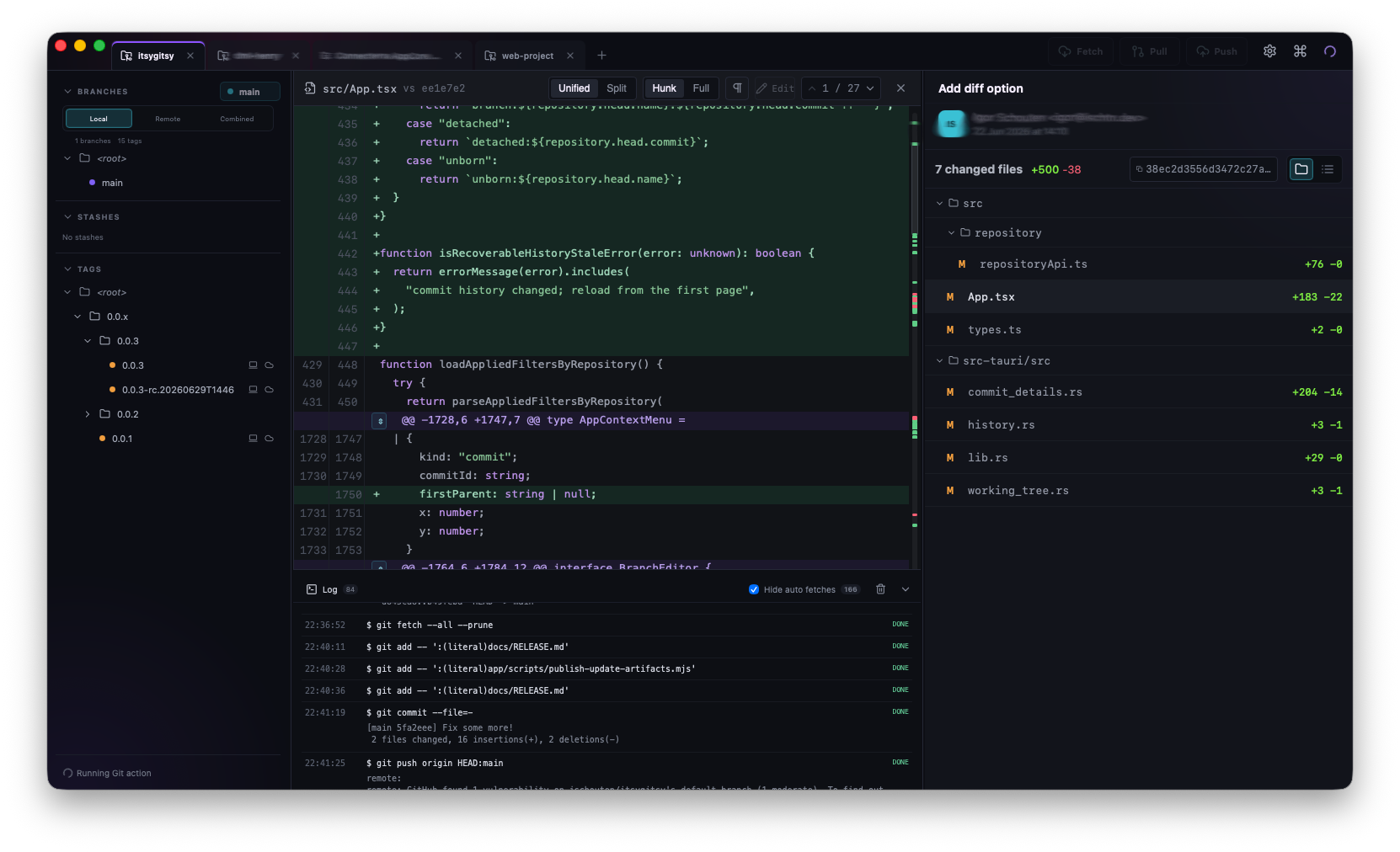Click the author avatar in commit details
The width and height of the screenshot is (1400, 852).
(951, 124)
